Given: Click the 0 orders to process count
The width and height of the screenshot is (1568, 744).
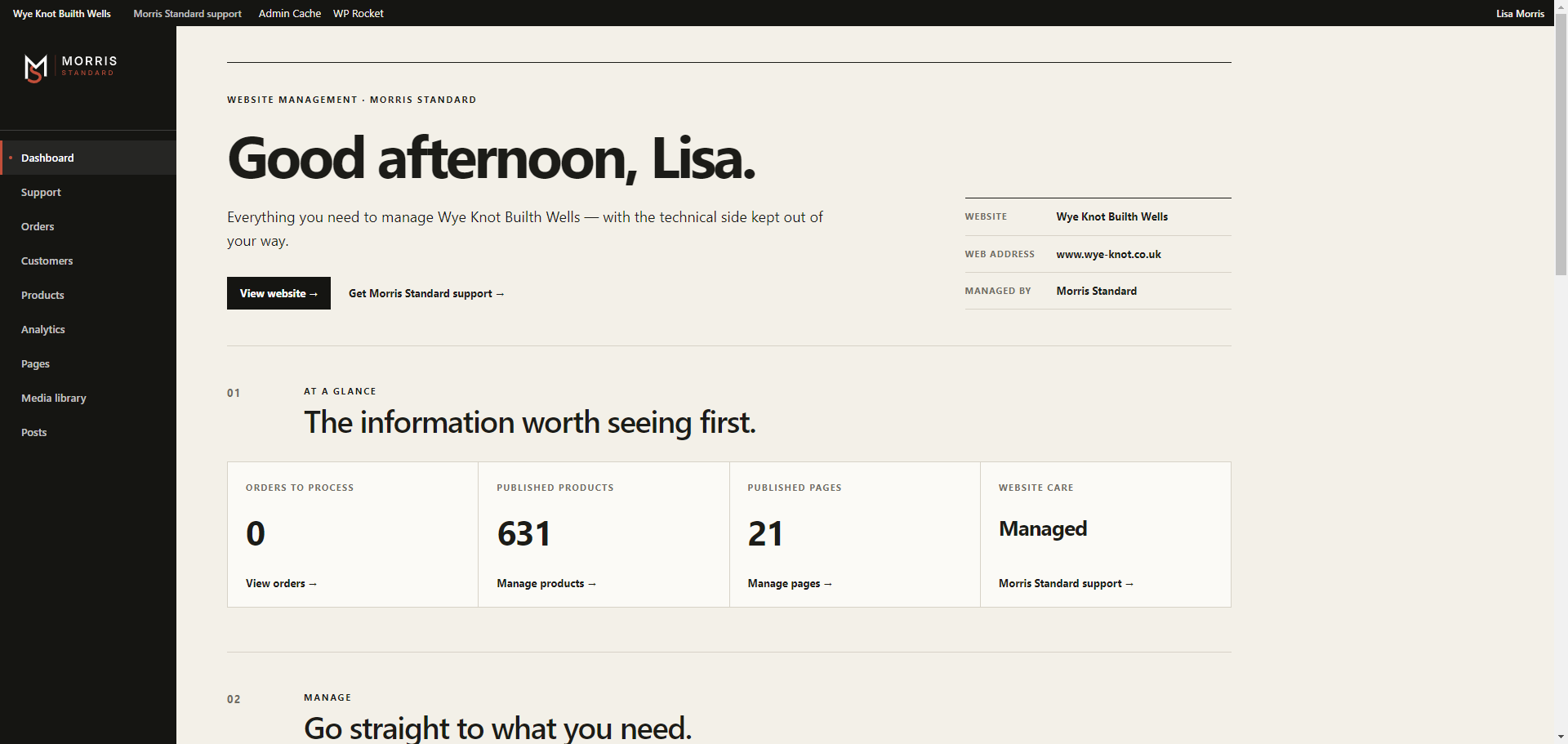Looking at the screenshot, I should click(256, 533).
